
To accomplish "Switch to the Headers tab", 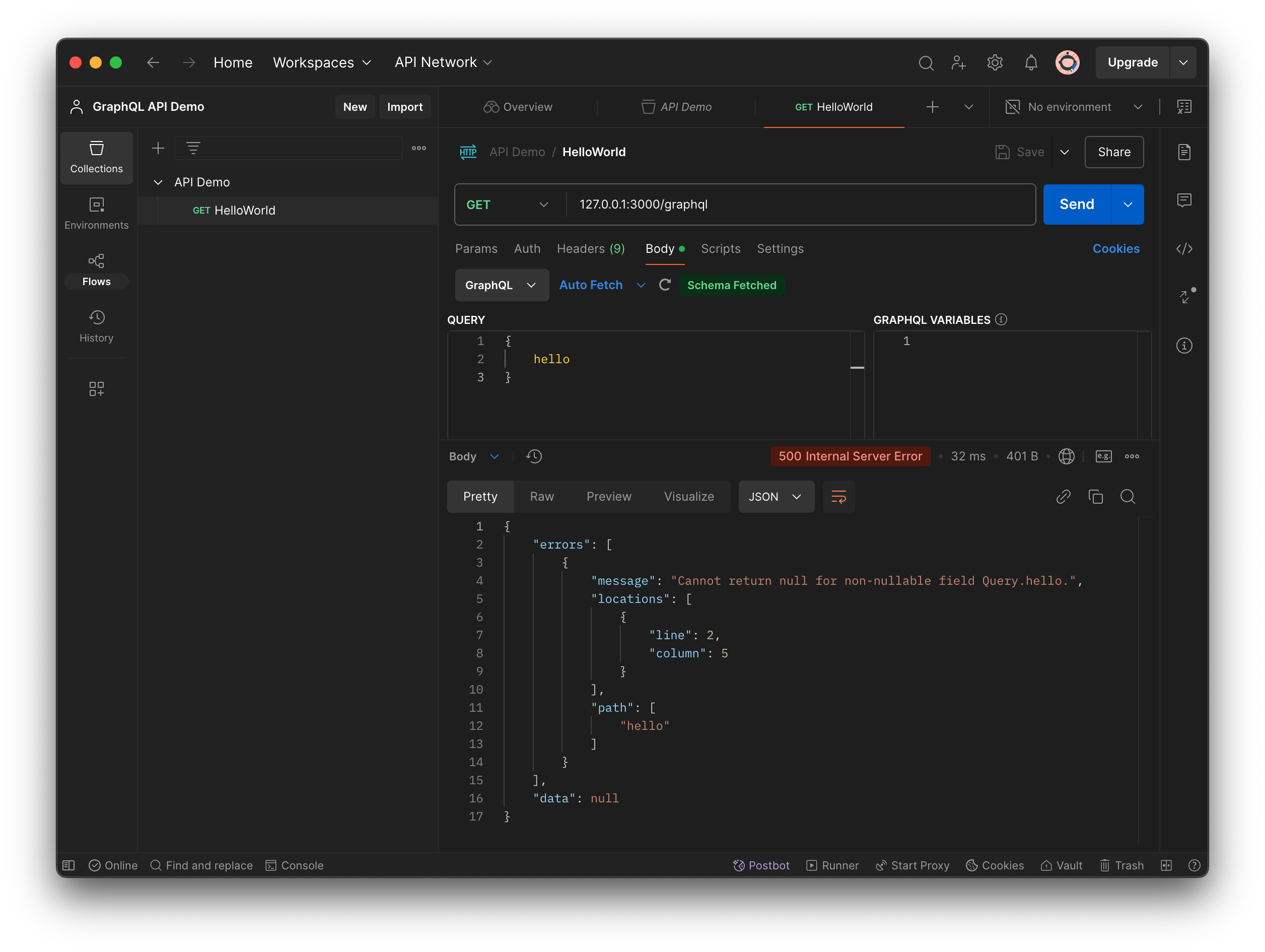I will 590,249.
